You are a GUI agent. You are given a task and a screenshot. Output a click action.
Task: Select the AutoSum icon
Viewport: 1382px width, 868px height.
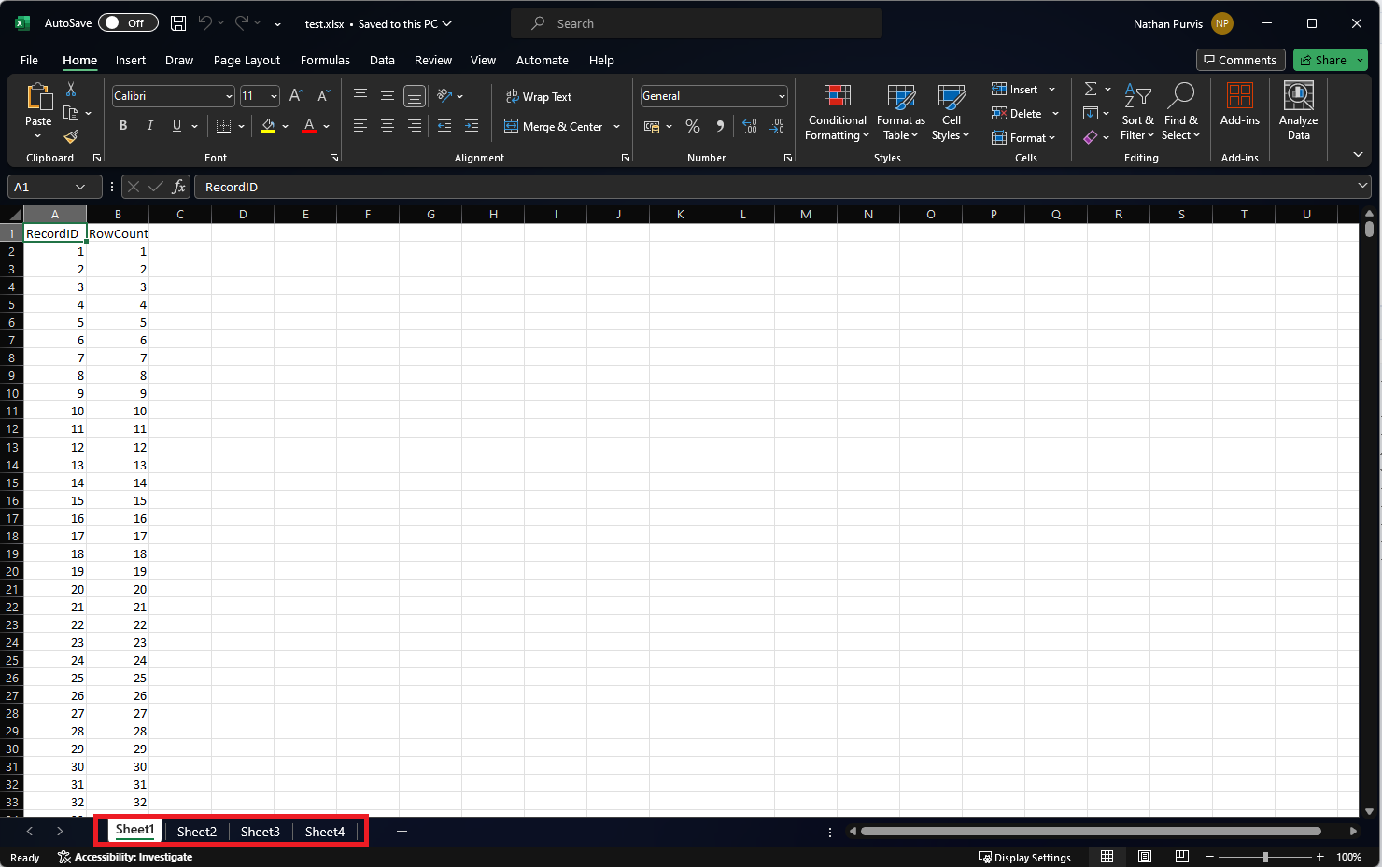click(x=1090, y=89)
